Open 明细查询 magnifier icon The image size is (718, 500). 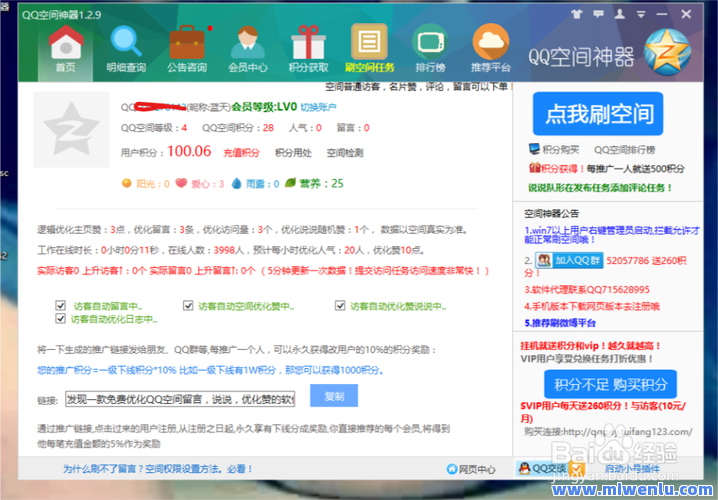[126, 48]
